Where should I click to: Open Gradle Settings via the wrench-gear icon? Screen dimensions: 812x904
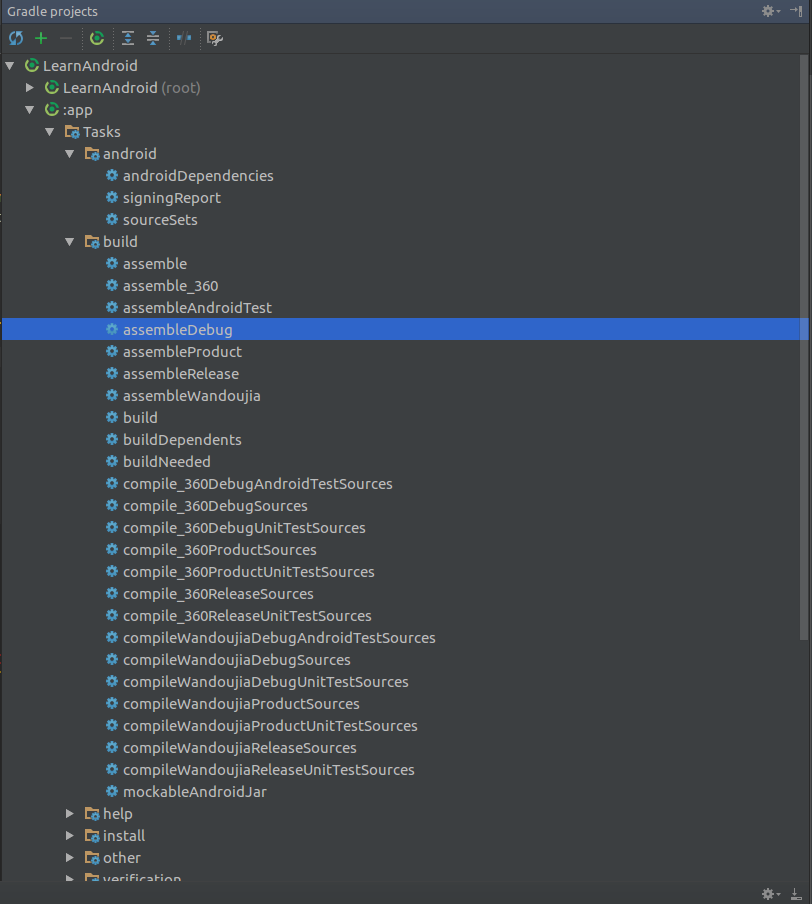coord(215,38)
